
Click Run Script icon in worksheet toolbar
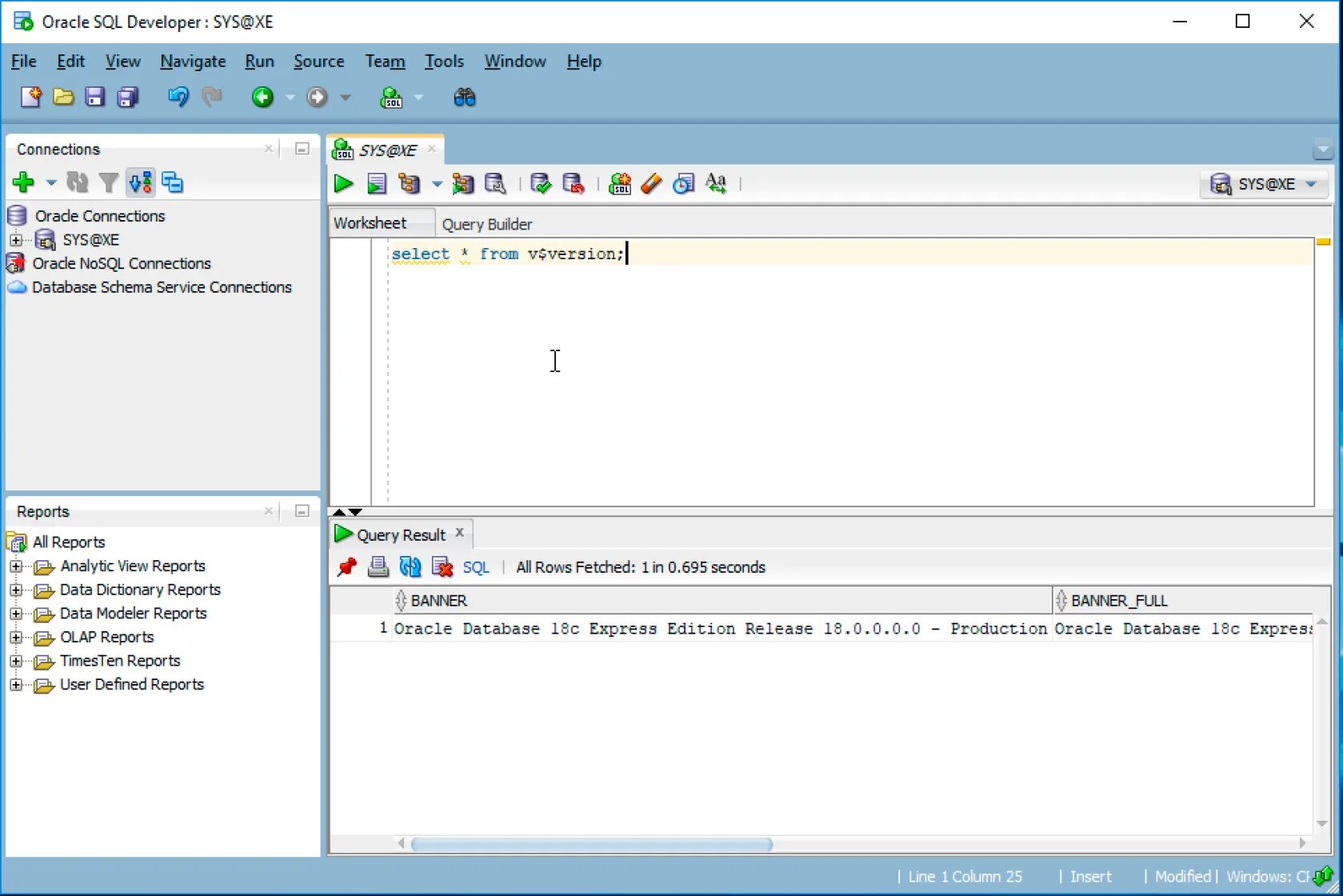[x=376, y=184]
